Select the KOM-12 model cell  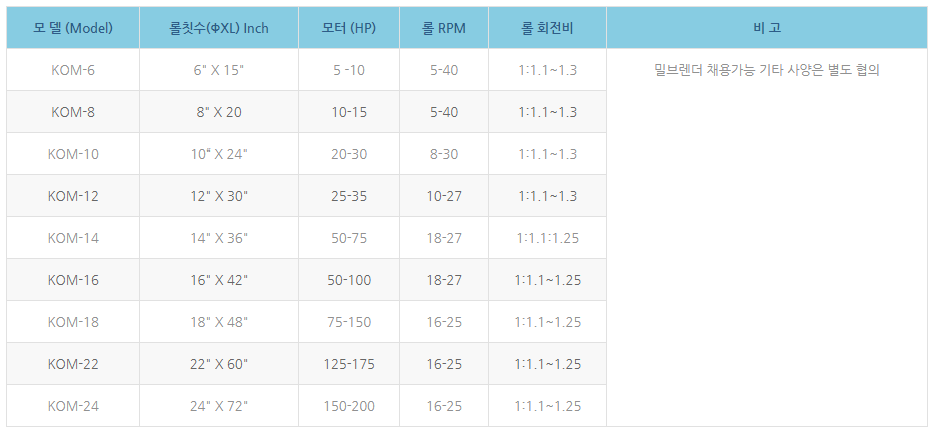[73, 196]
